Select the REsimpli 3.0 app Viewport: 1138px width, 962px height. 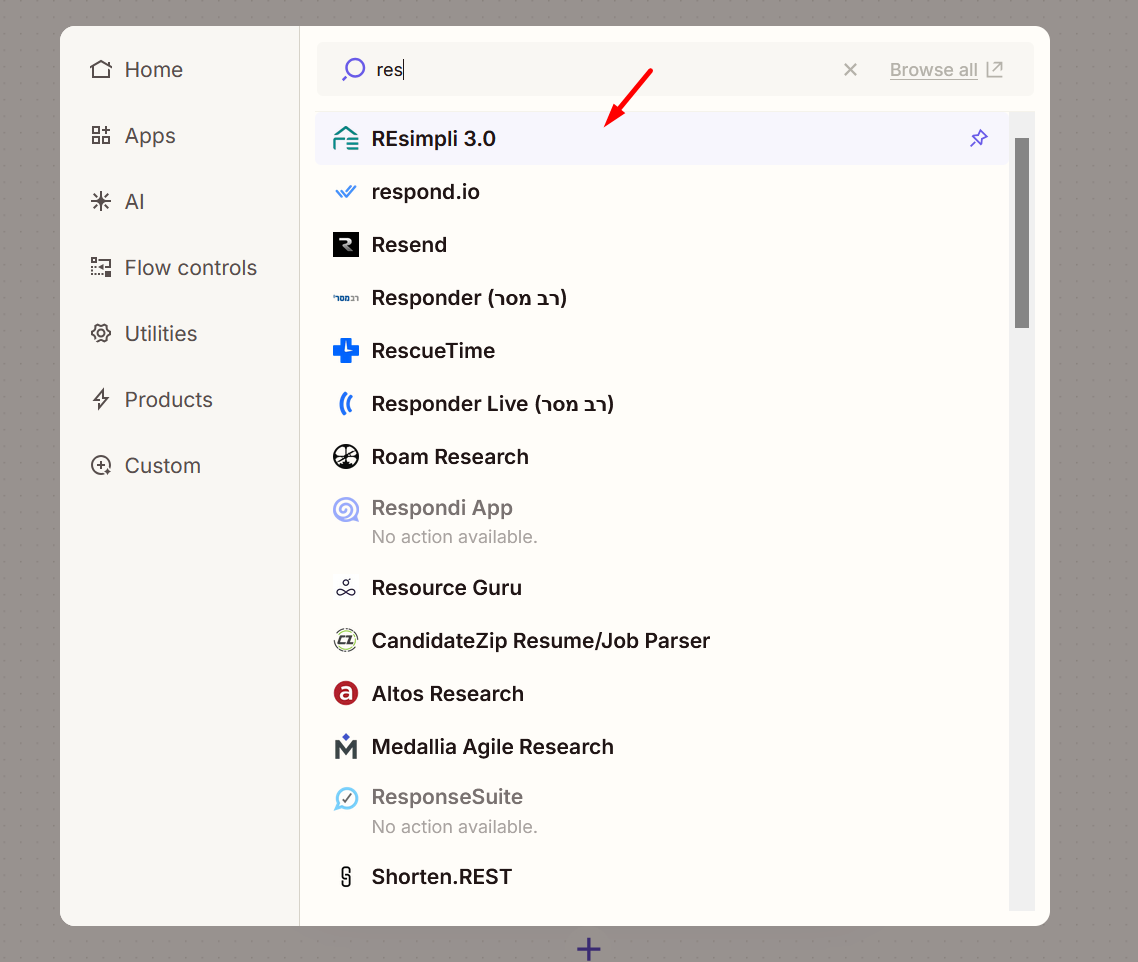(x=661, y=138)
